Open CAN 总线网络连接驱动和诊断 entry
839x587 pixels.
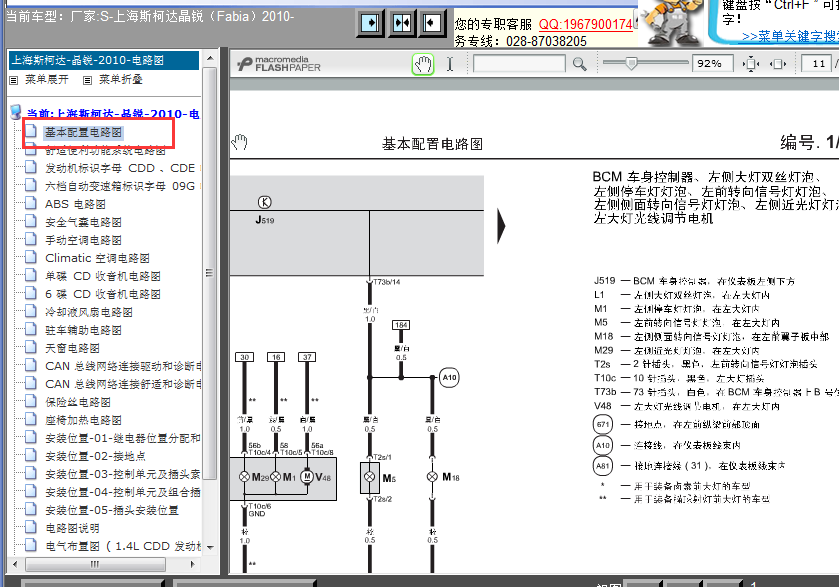click(x=123, y=366)
